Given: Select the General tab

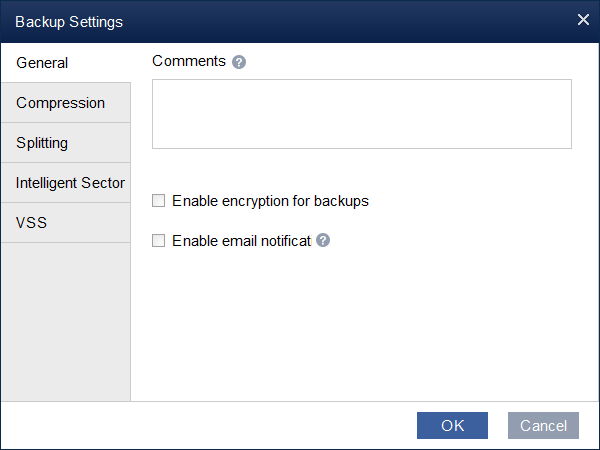Looking at the screenshot, I should coord(65,63).
